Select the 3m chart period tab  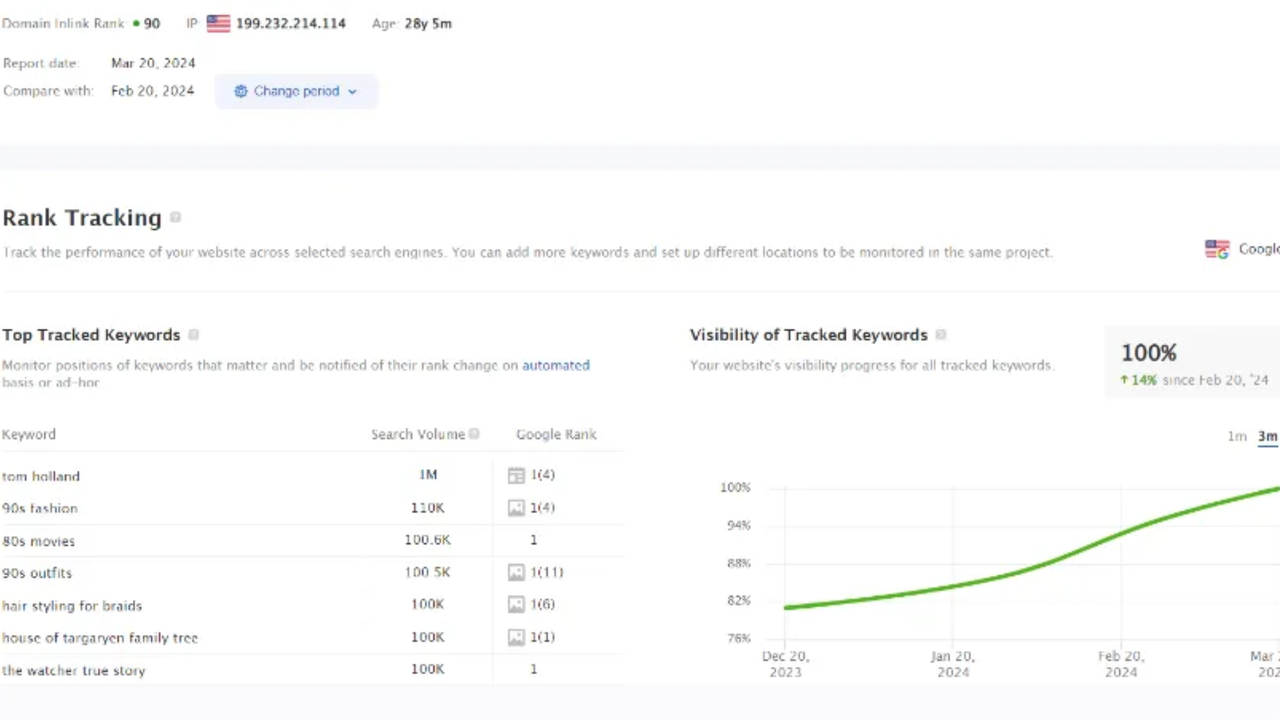click(x=1267, y=436)
